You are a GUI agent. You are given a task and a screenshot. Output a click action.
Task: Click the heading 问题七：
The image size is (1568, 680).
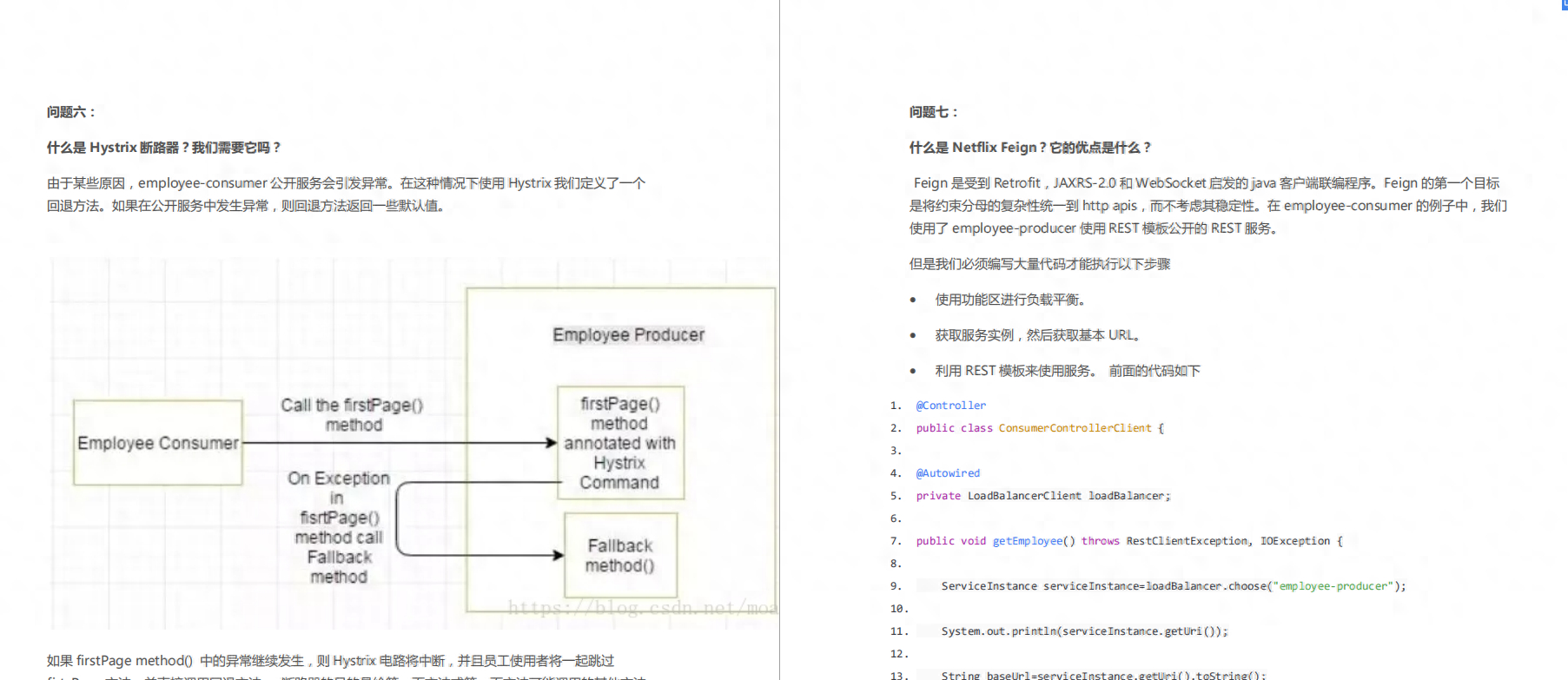(x=934, y=112)
